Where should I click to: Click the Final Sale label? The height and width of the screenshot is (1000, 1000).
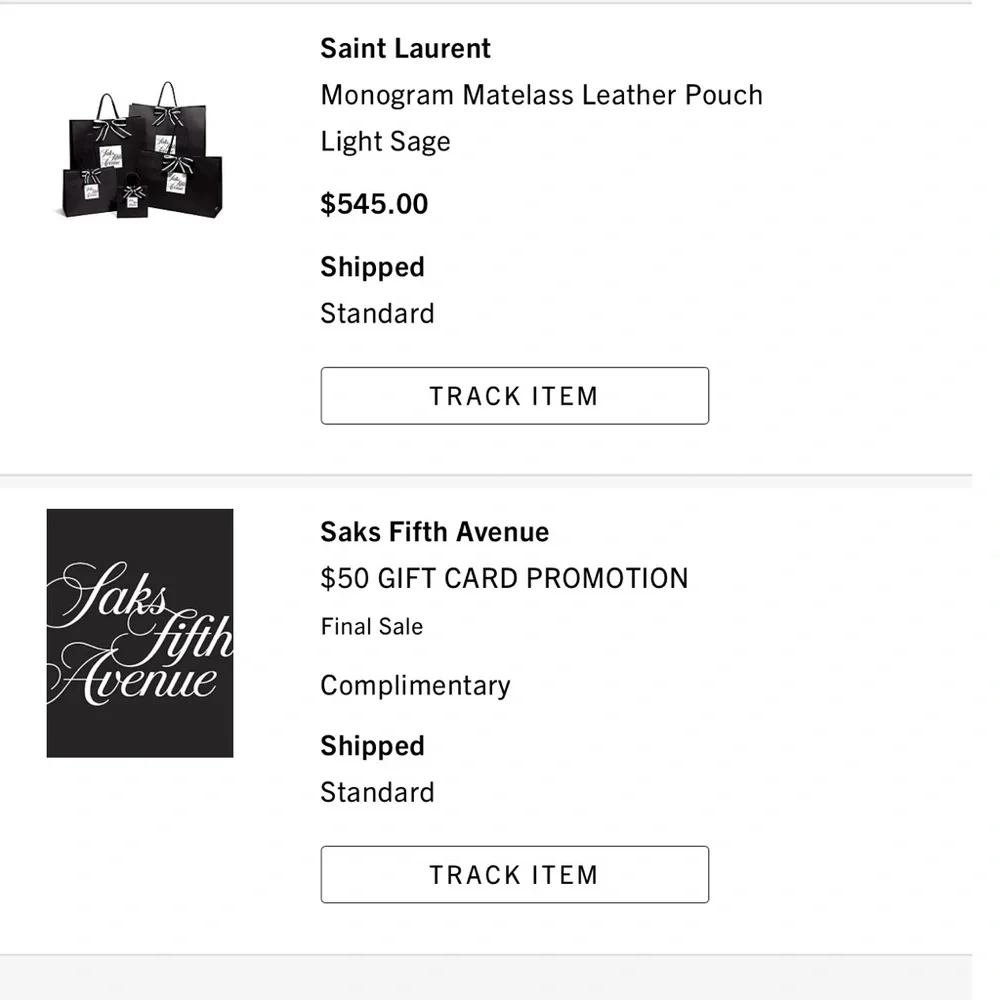371,627
